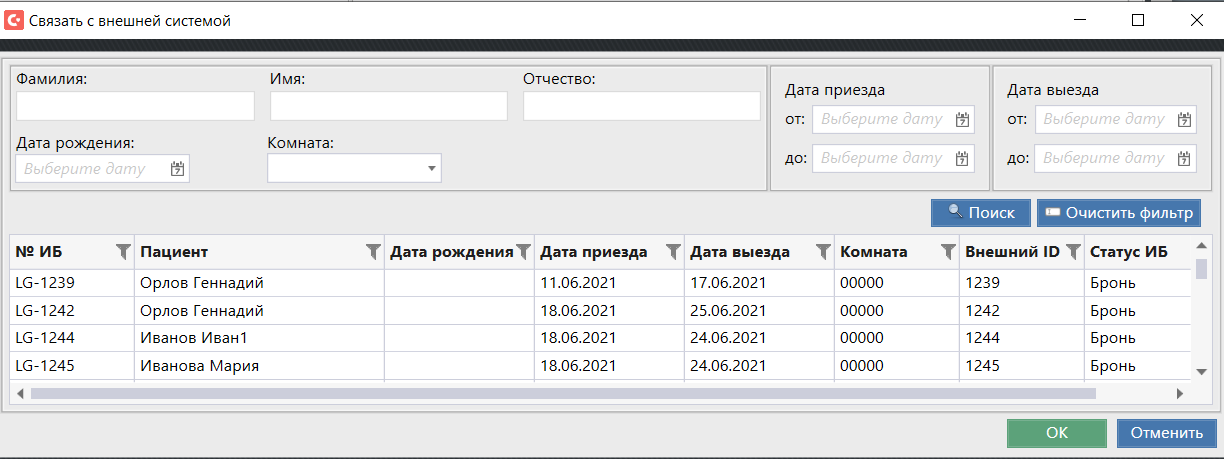Open calendar for Дата приезда 'от' field
The height and width of the screenshot is (459, 1224).
click(962, 120)
